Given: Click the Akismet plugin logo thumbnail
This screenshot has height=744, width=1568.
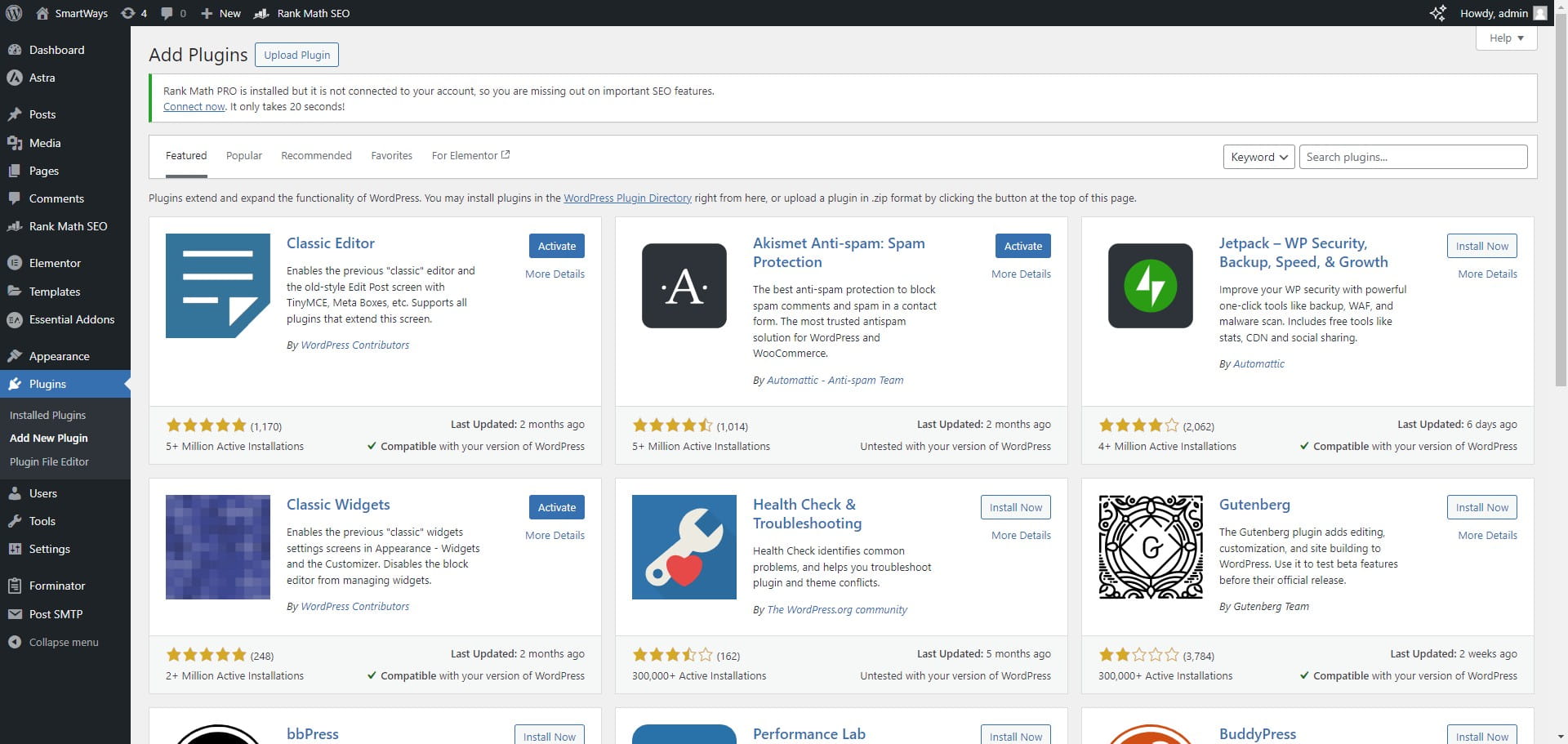Looking at the screenshot, I should pos(684,286).
